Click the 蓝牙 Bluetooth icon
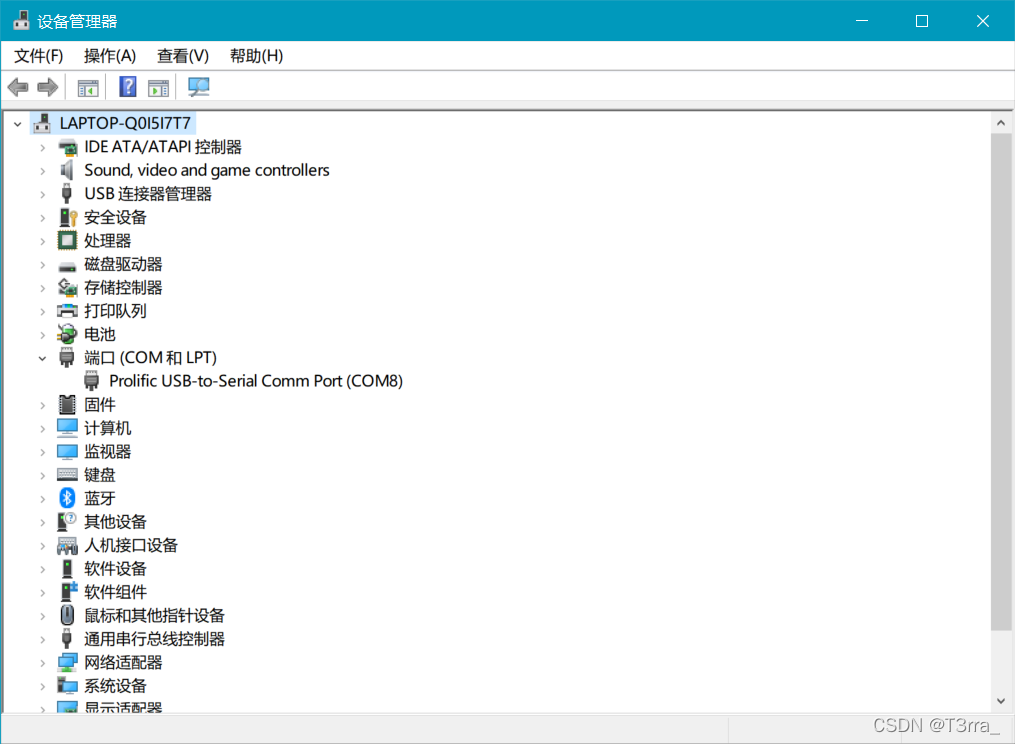This screenshot has width=1015, height=744. (67, 498)
